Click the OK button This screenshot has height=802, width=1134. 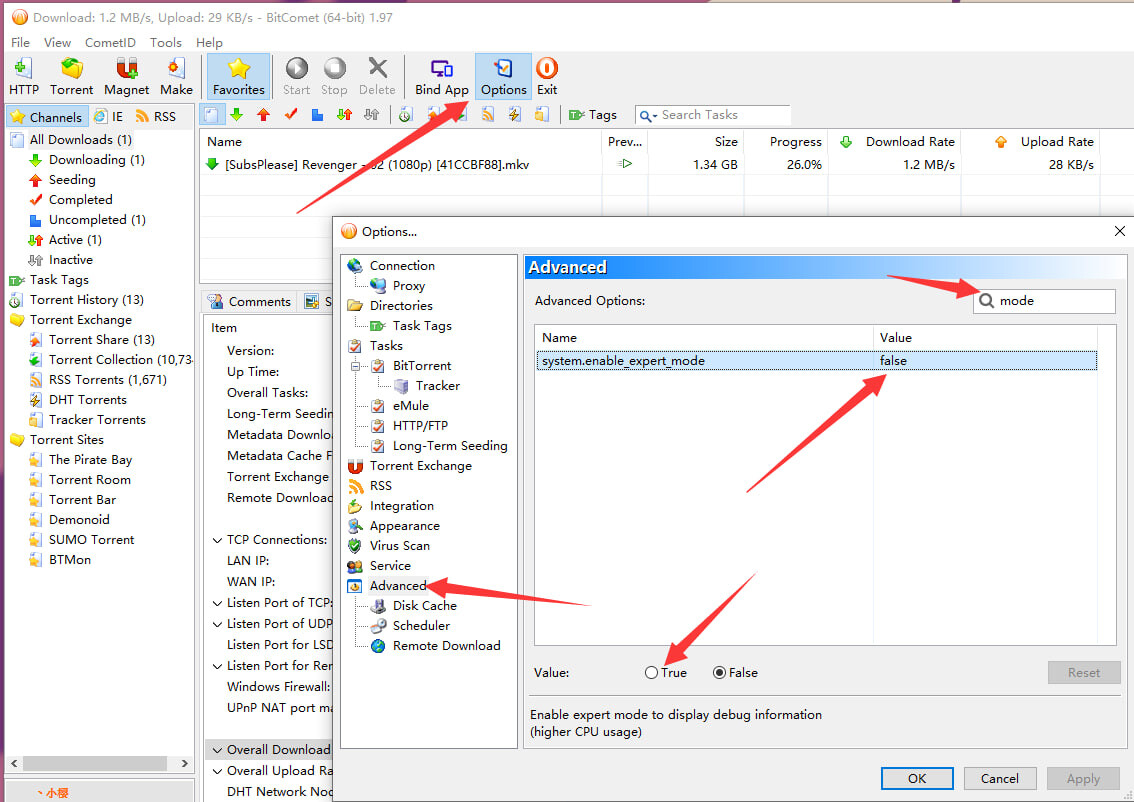(917, 778)
